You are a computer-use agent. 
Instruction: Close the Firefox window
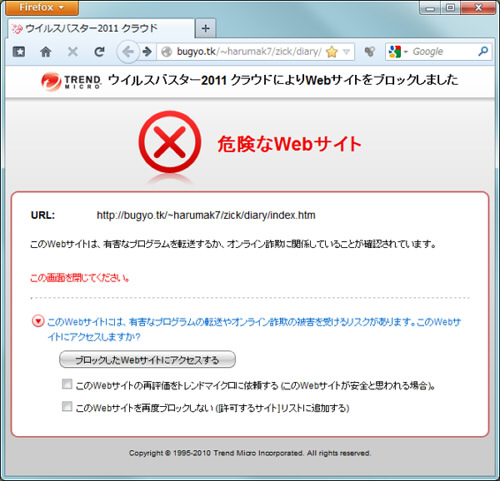click(478, 8)
